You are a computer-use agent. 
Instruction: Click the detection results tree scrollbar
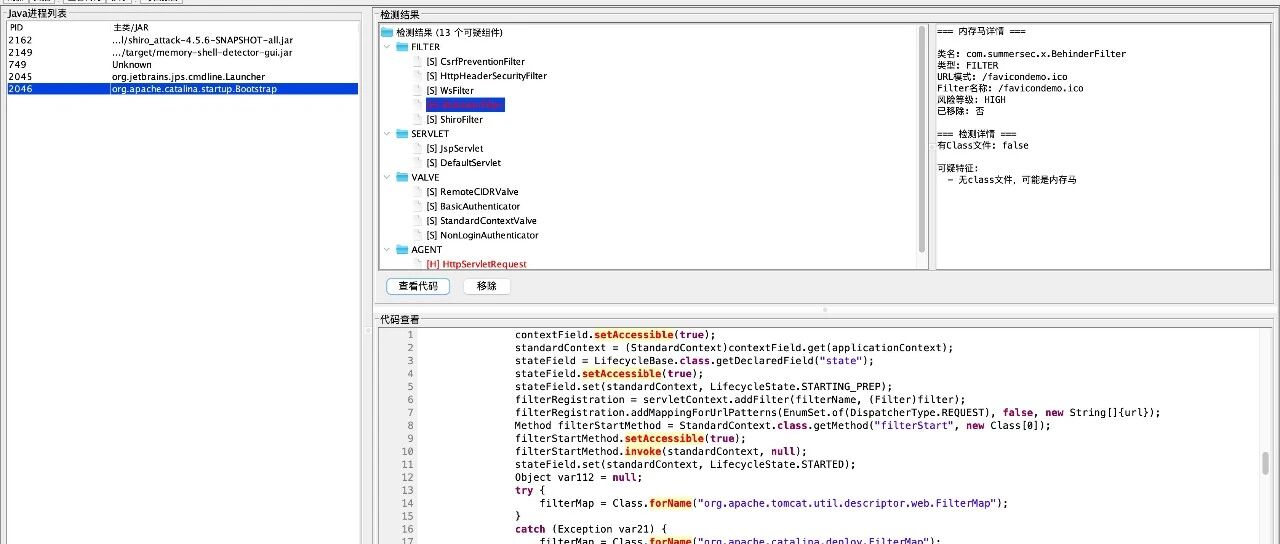coord(922,138)
